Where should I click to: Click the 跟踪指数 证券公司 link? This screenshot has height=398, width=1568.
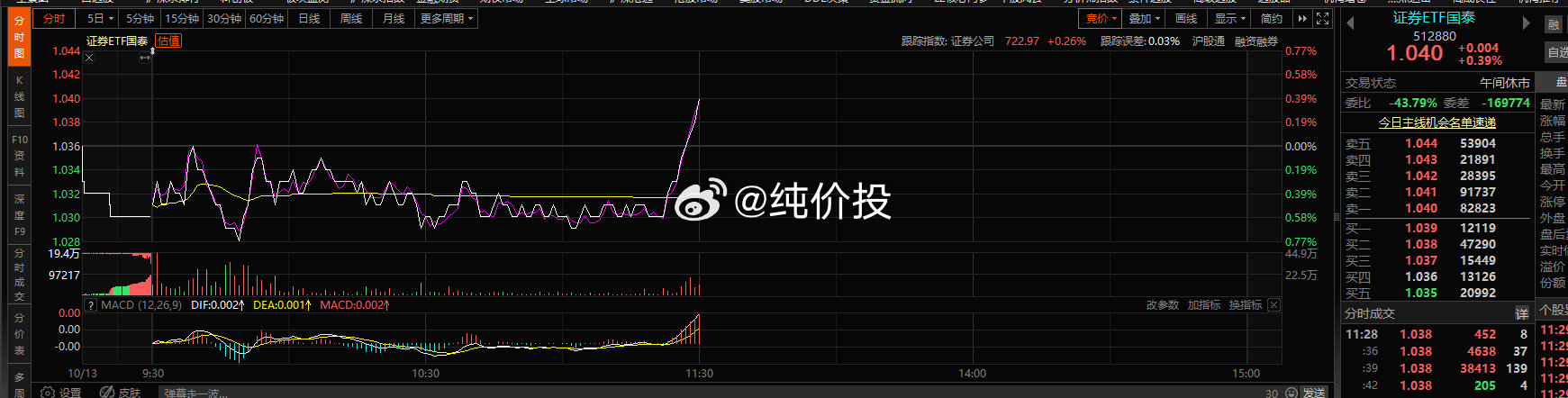pos(947,41)
